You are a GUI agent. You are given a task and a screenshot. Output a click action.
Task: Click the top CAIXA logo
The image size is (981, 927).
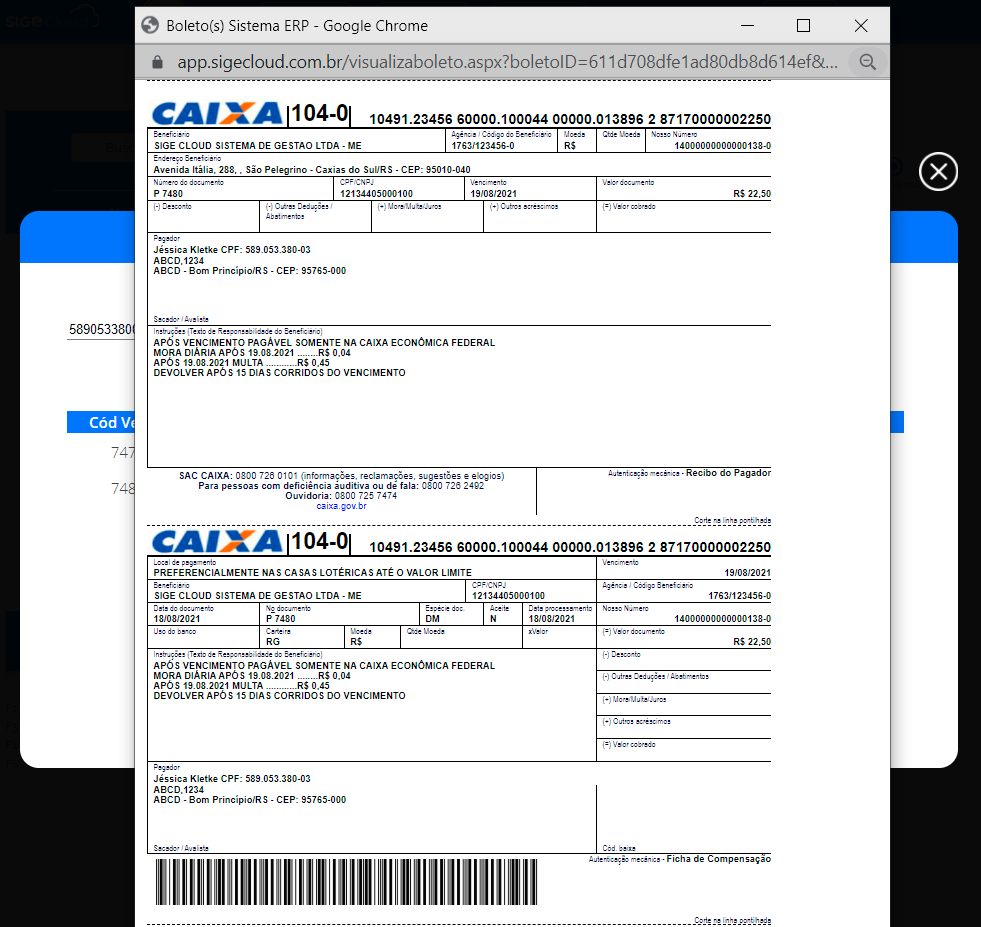pyautogui.click(x=217, y=114)
